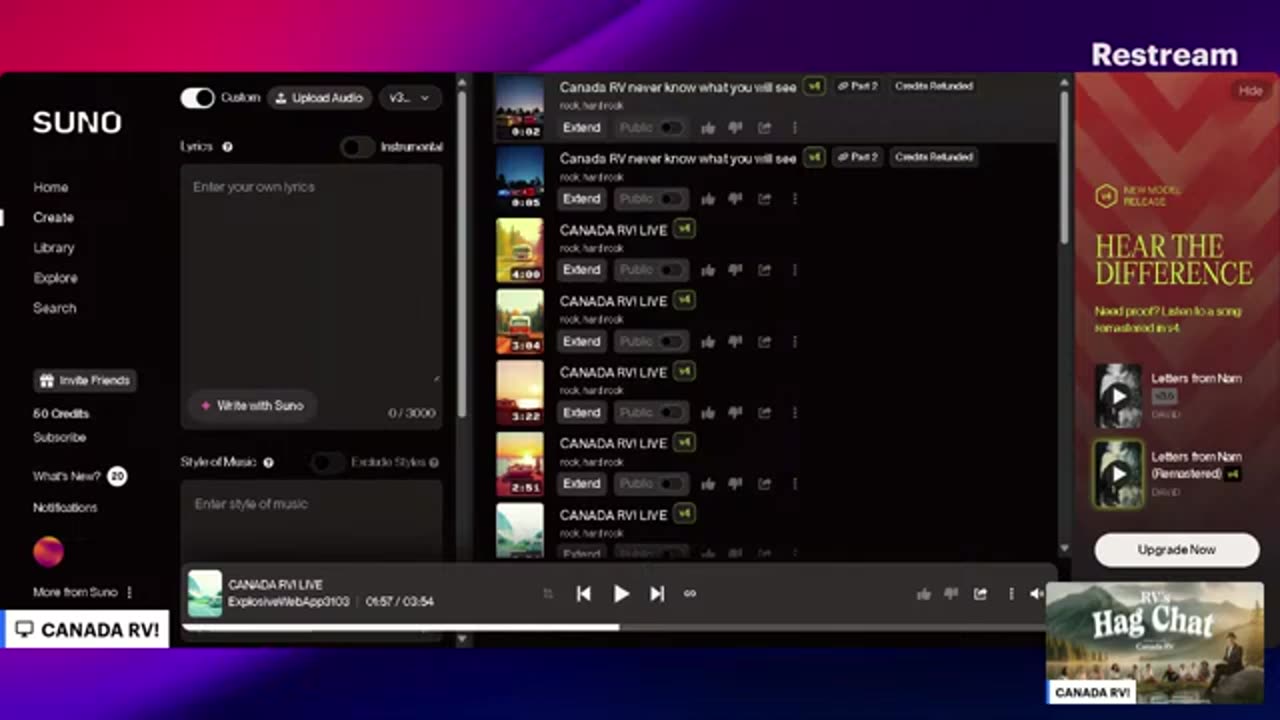Share the 3:22 CANADA RV! LIVE track
Image resolution: width=1280 pixels, height=720 pixels.
pyautogui.click(x=764, y=412)
